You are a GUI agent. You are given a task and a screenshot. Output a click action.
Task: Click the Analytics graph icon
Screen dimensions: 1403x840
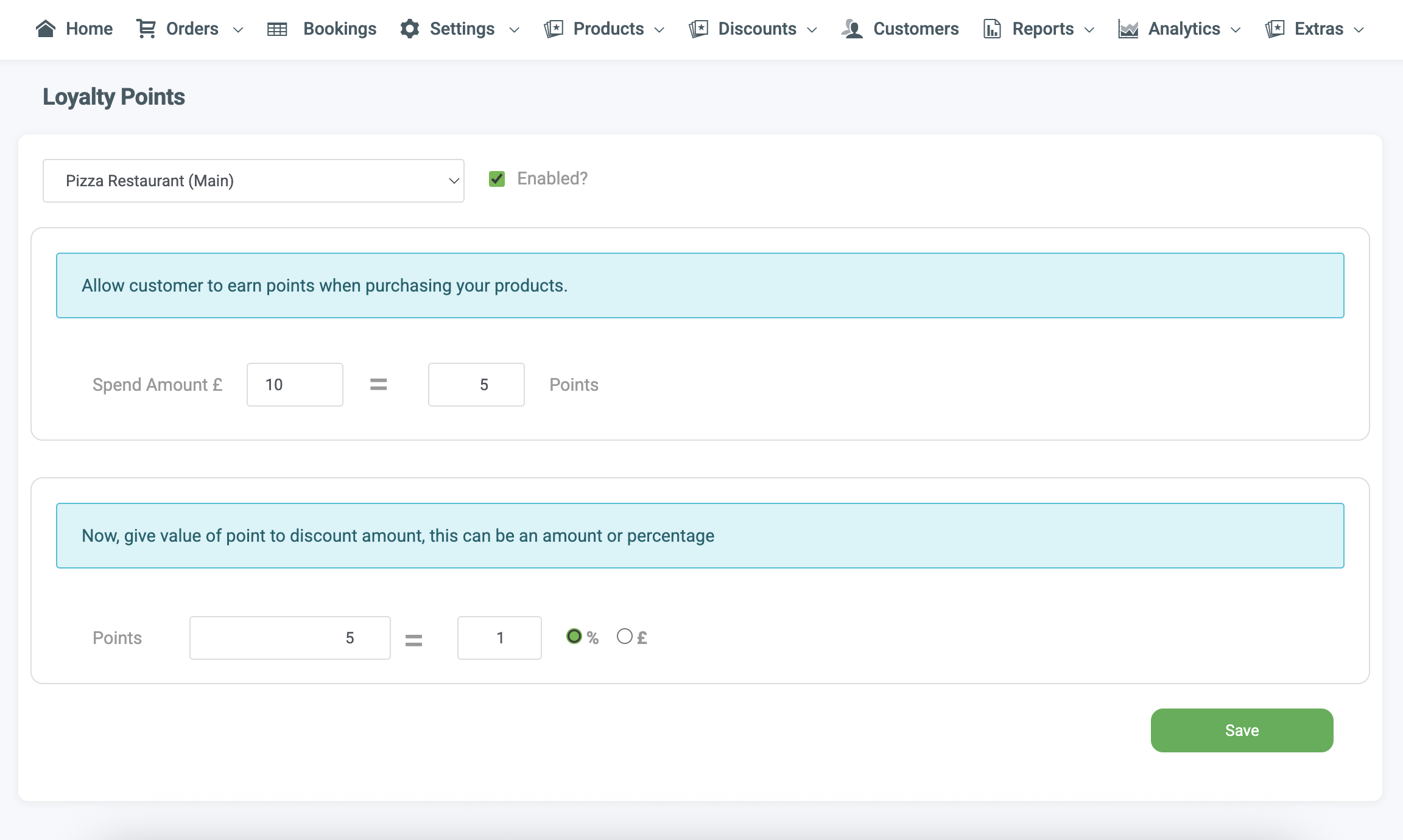[1128, 29]
